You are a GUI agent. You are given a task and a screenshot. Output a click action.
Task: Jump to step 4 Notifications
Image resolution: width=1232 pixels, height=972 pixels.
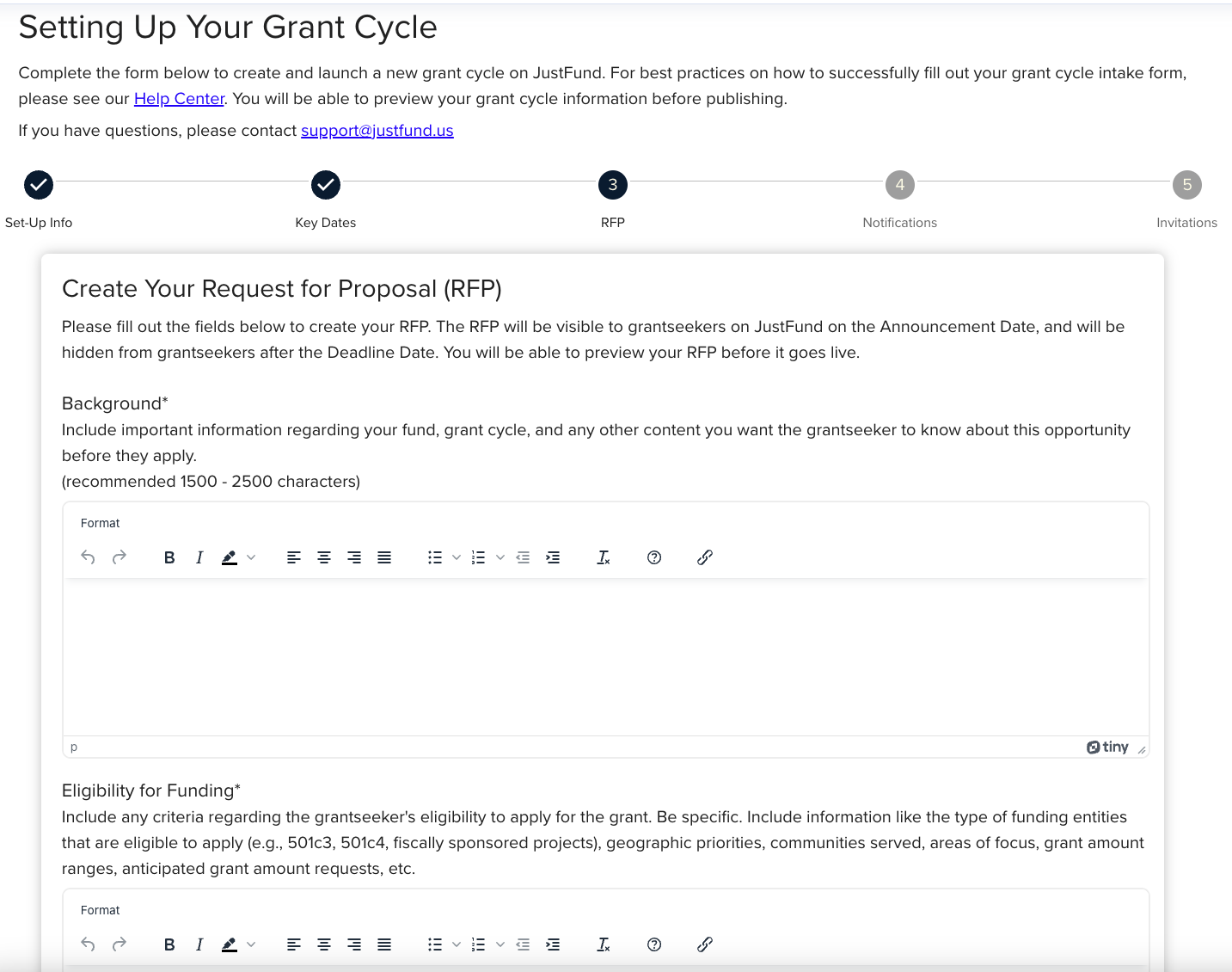click(x=900, y=185)
